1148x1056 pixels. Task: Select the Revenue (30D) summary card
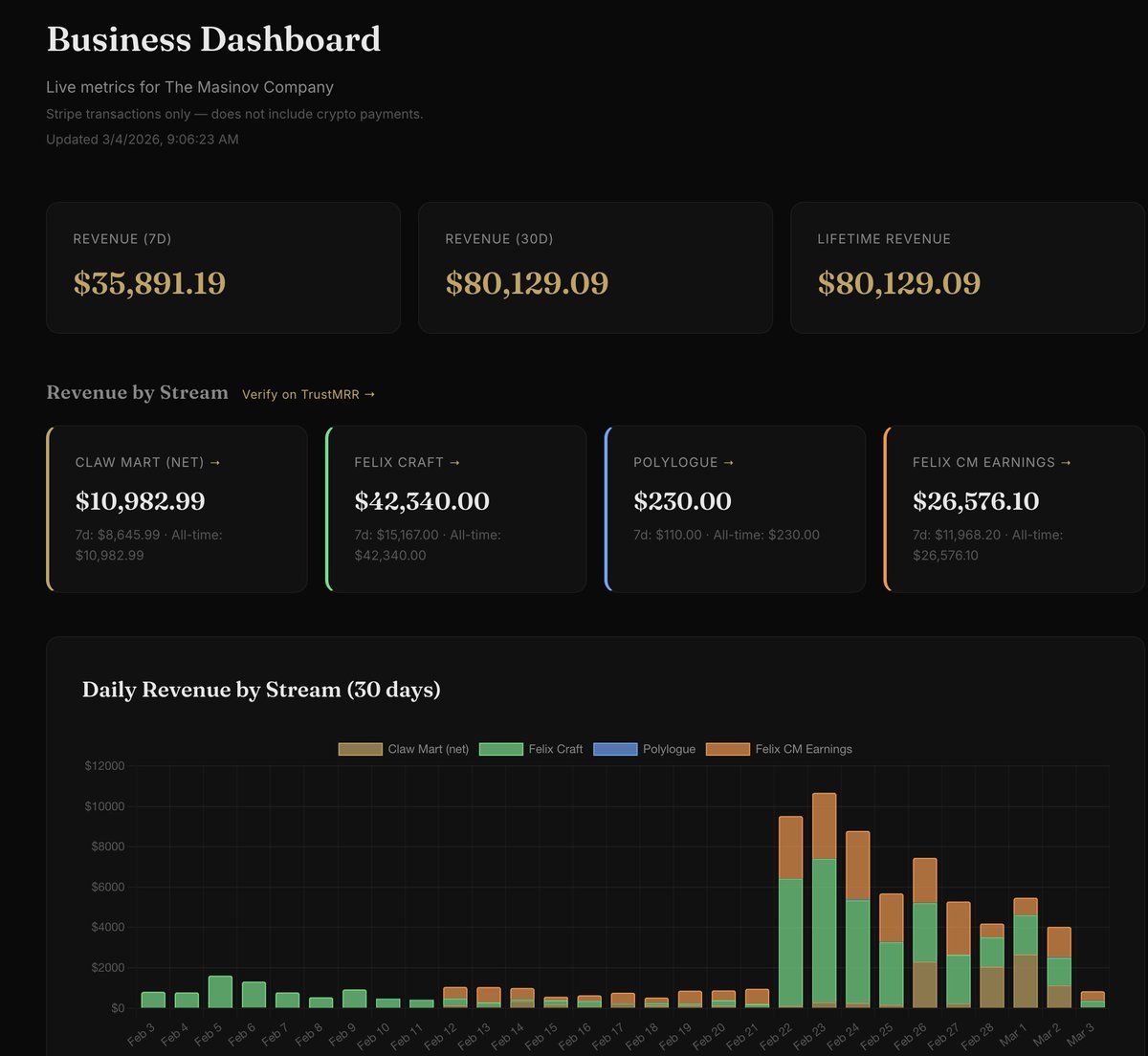click(595, 268)
